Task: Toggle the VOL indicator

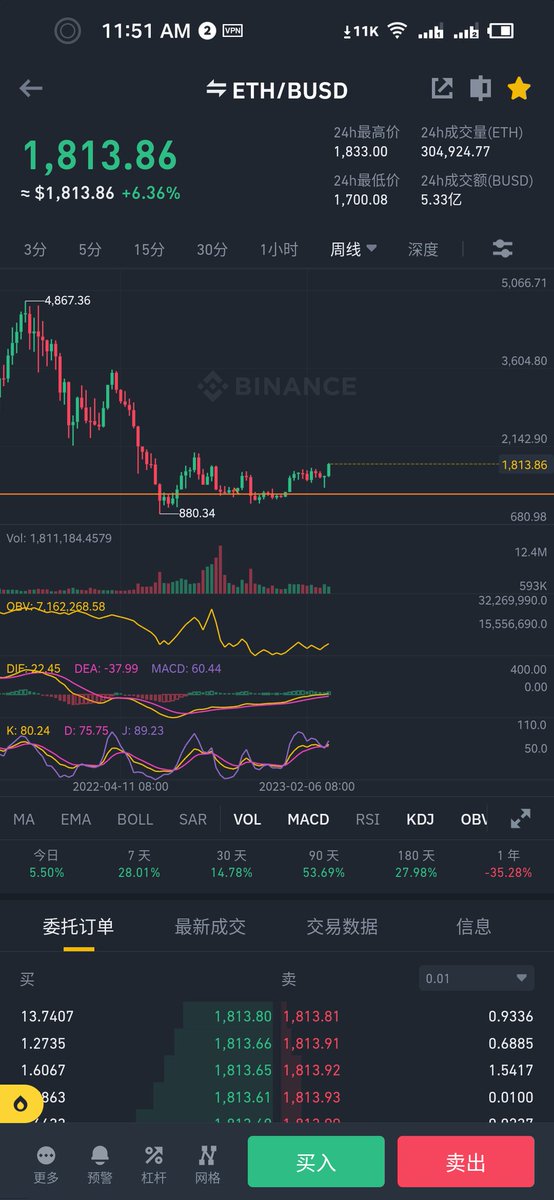Action: point(247,819)
